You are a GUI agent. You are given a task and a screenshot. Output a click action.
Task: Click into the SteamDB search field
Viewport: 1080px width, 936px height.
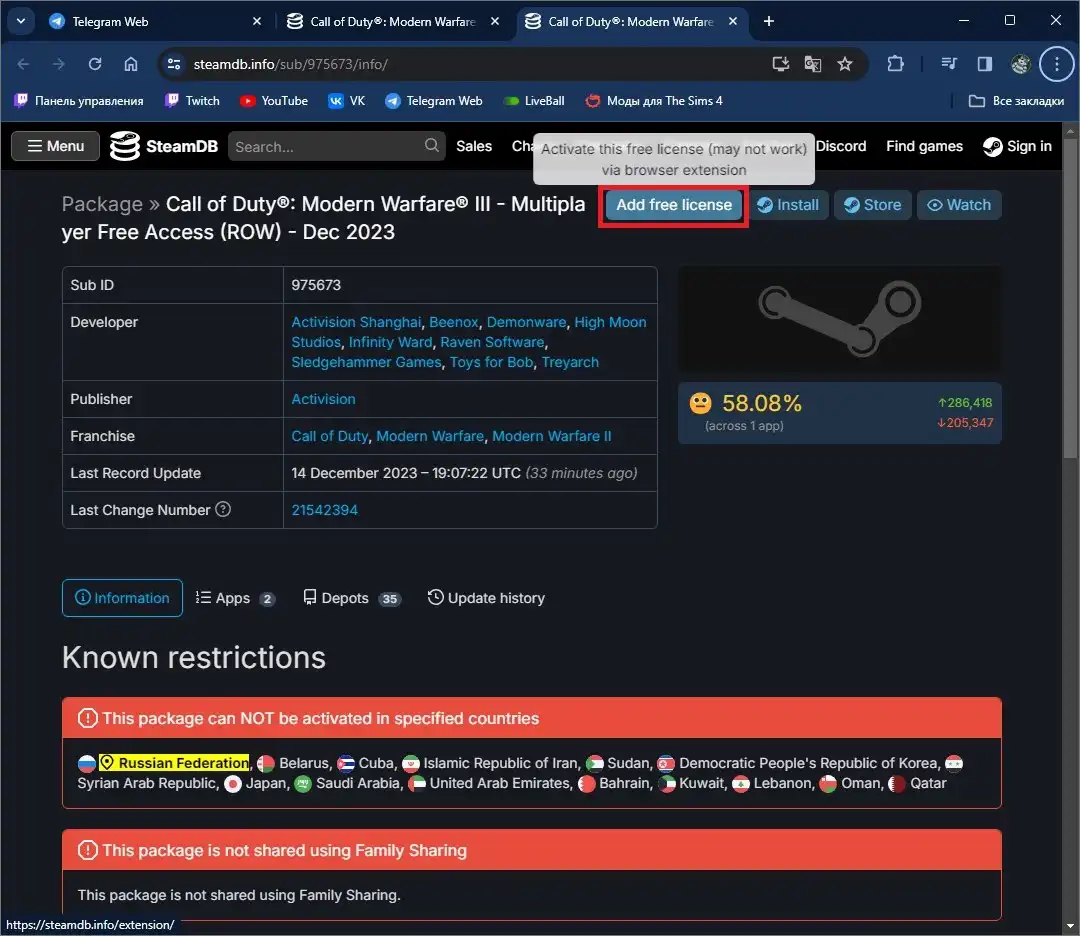pyautogui.click(x=325, y=146)
